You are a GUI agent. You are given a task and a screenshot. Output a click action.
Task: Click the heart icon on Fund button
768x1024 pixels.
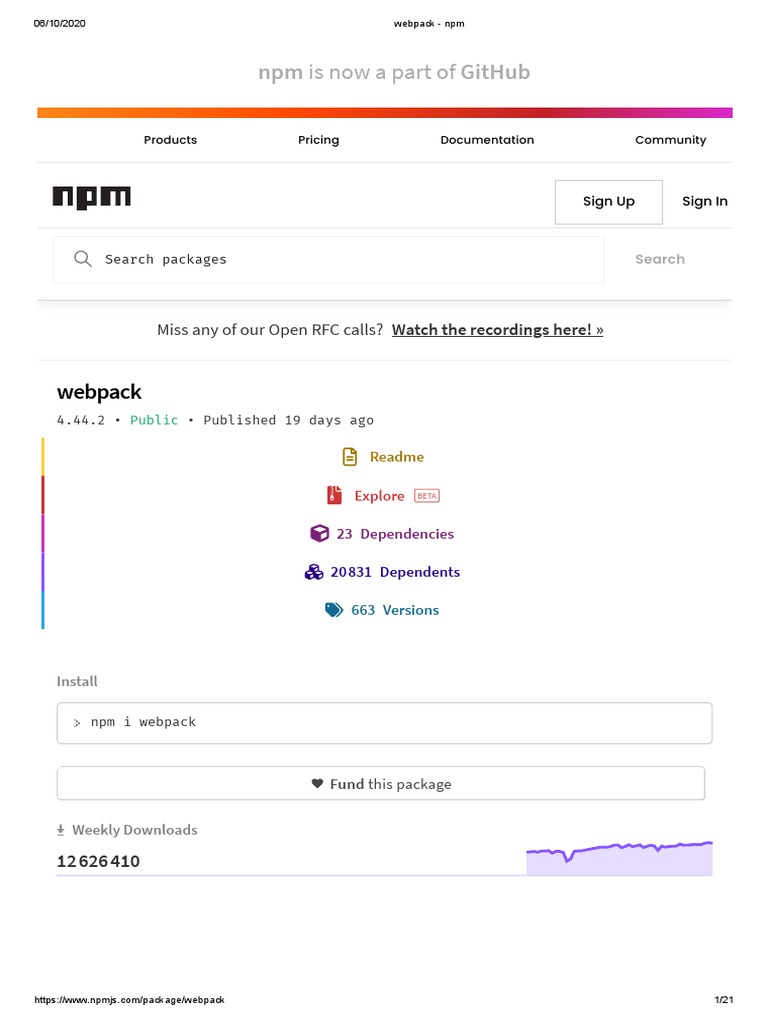coord(317,784)
